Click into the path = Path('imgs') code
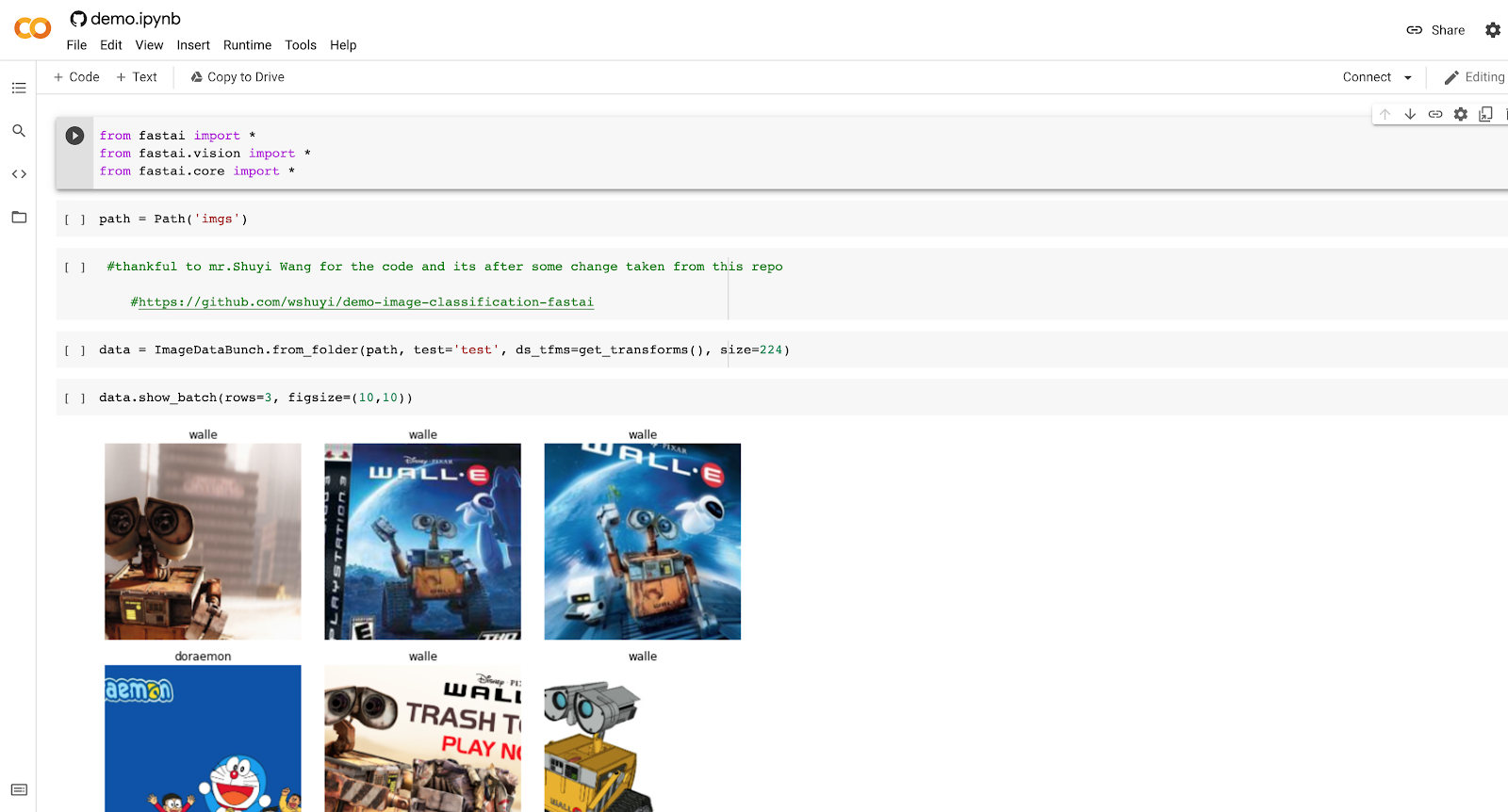The image size is (1508, 812). click(x=173, y=219)
